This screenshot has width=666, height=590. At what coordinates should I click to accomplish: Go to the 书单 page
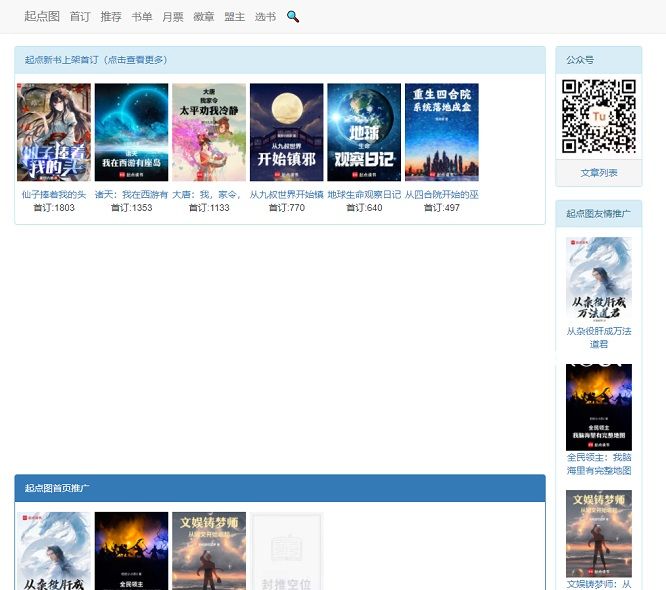click(x=142, y=17)
